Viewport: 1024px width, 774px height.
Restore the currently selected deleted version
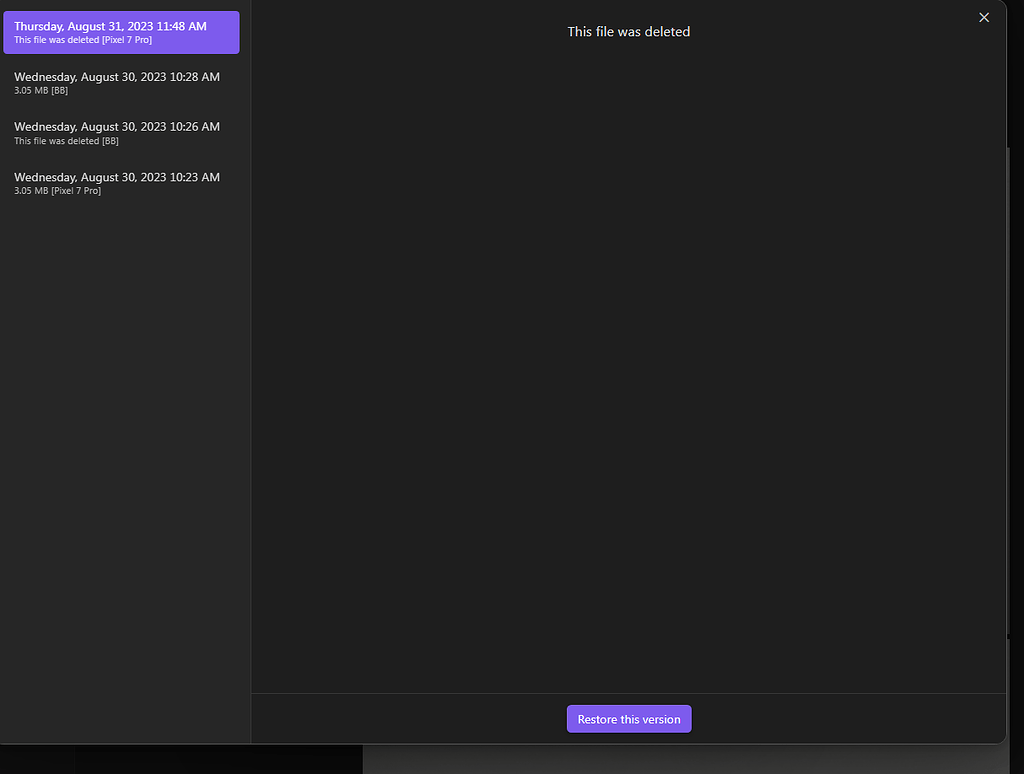click(x=628, y=719)
